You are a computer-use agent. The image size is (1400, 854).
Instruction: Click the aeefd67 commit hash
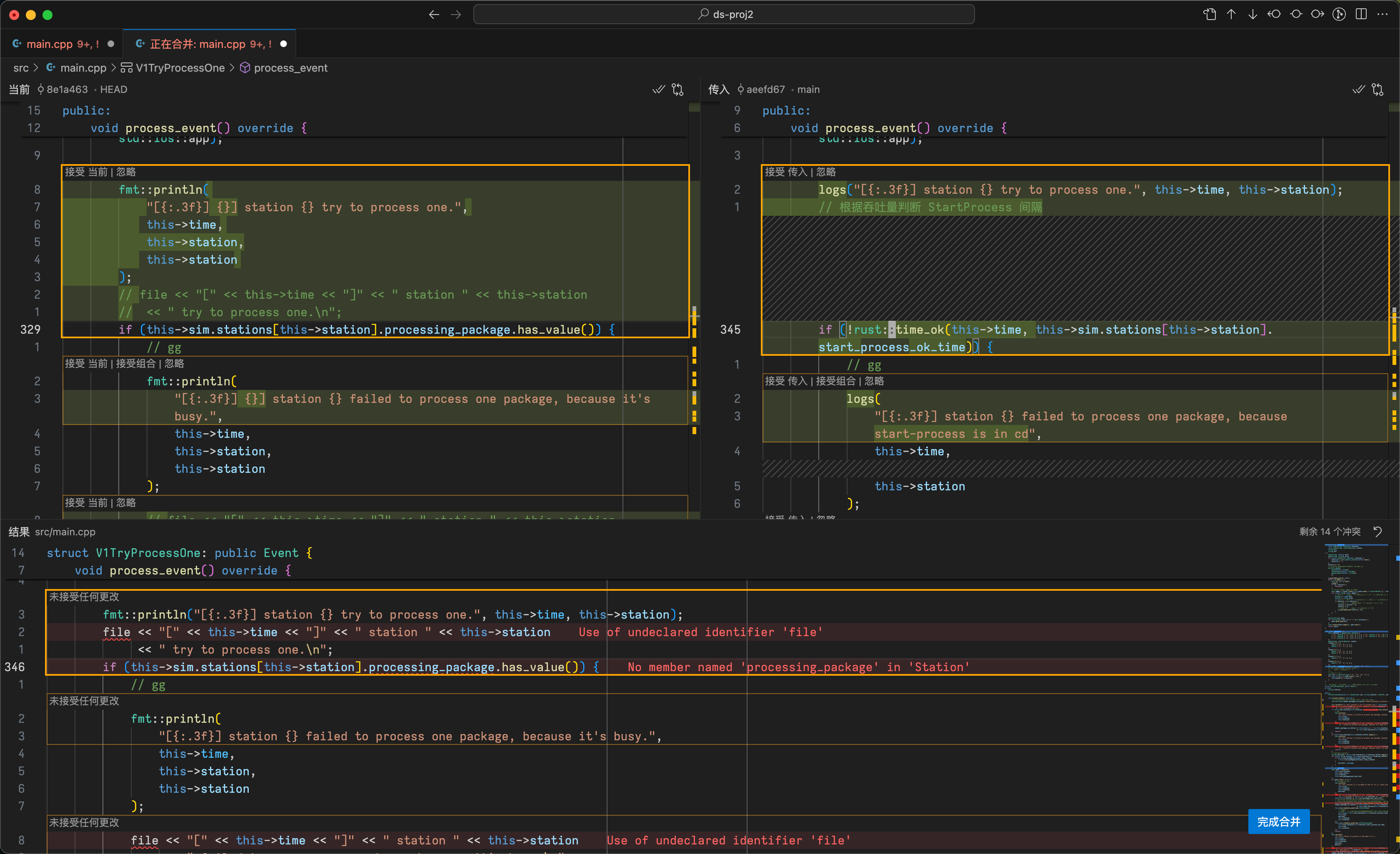[x=765, y=89]
